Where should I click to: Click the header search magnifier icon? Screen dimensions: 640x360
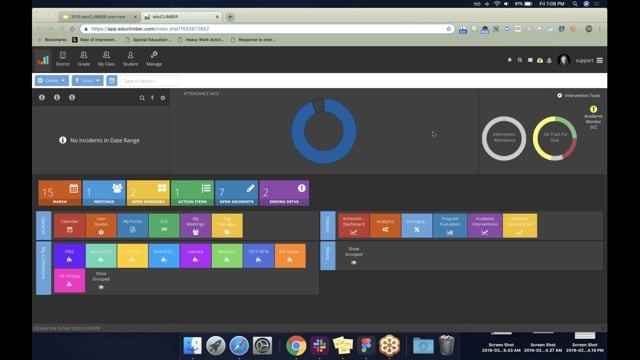pos(520,60)
